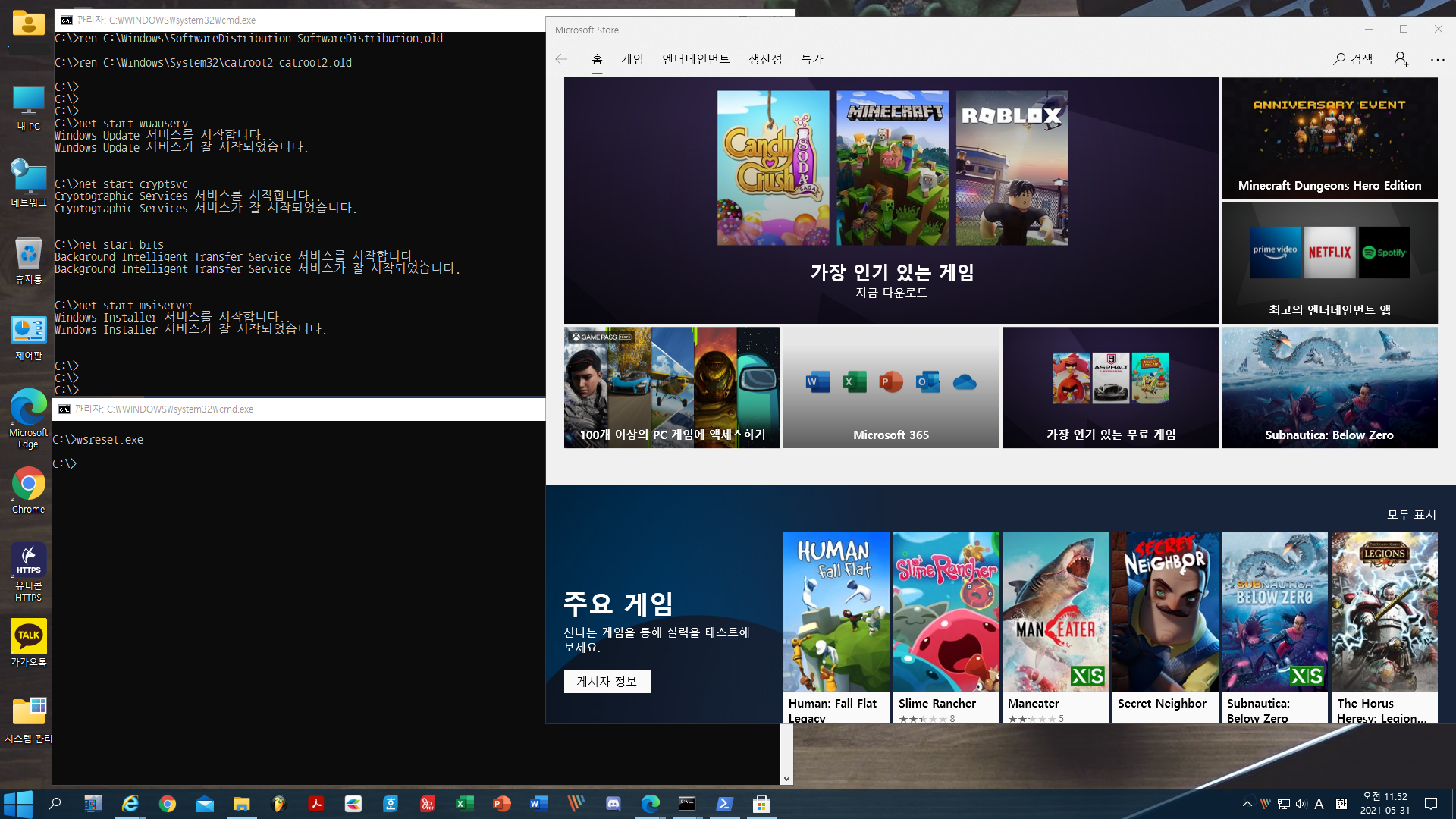Click 지금 다운로드 under 가장 인기 있는 게임
The height and width of the screenshot is (819, 1456).
[x=891, y=293]
